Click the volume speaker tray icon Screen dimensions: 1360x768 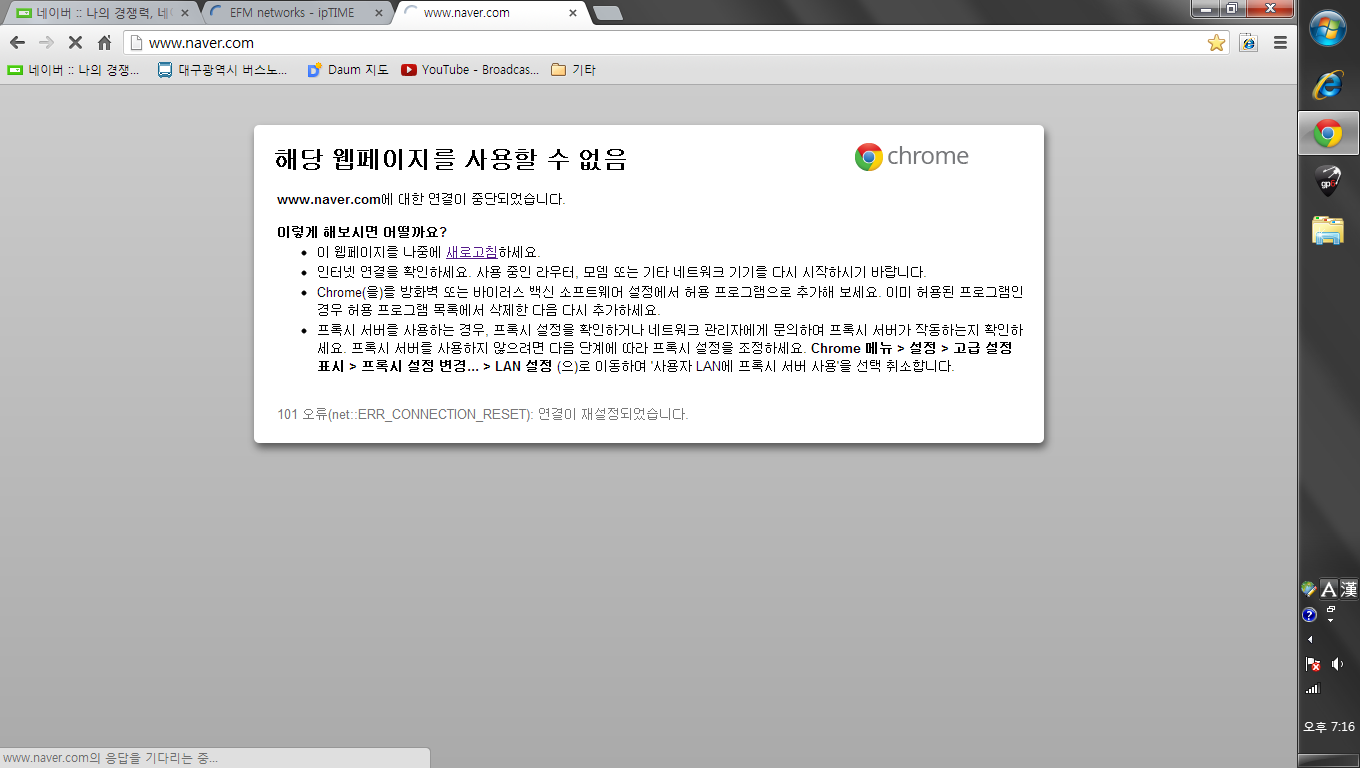pyautogui.click(x=1338, y=664)
